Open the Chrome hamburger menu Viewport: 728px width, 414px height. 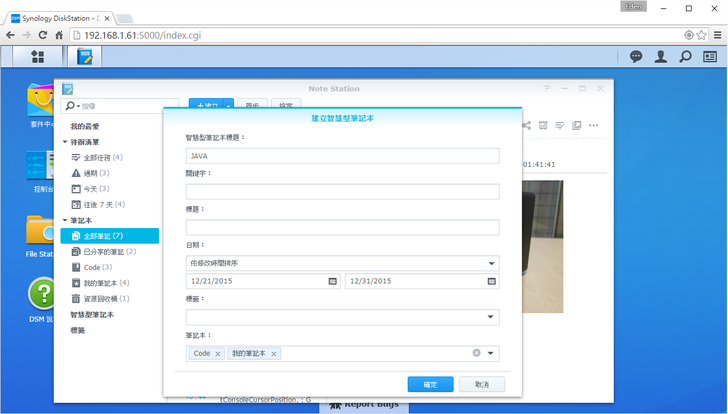pos(718,35)
